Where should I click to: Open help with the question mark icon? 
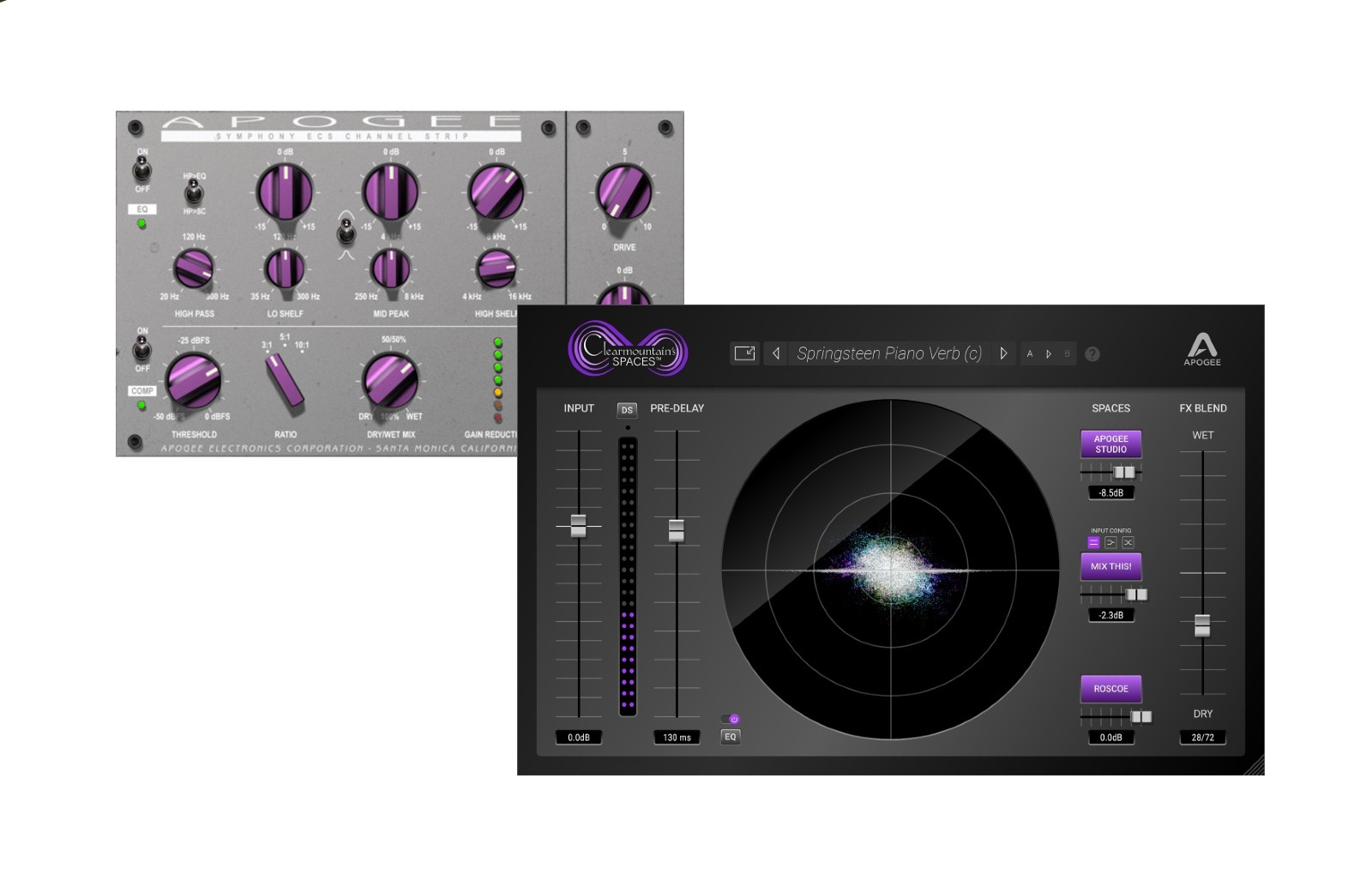tap(1092, 353)
